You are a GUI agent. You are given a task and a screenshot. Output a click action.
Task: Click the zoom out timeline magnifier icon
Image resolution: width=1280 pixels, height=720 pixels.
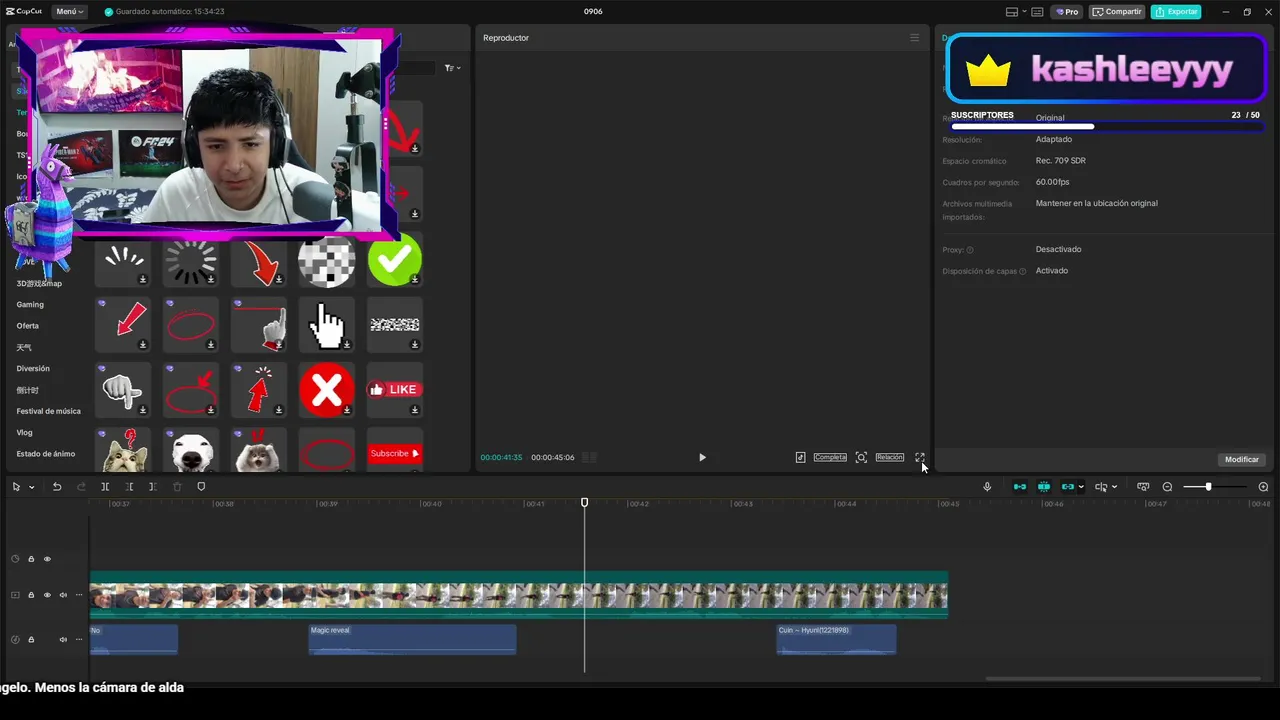(x=1167, y=487)
